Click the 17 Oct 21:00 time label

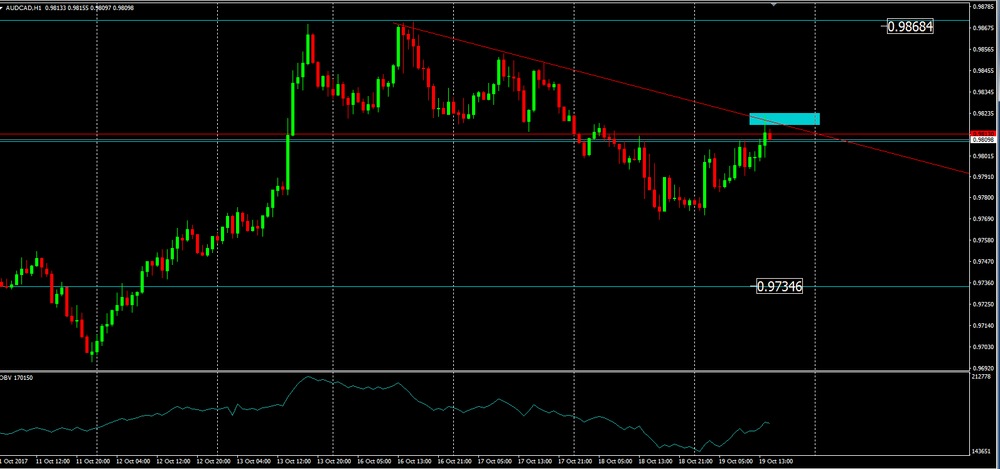pyautogui.click(x=574, y=460)
